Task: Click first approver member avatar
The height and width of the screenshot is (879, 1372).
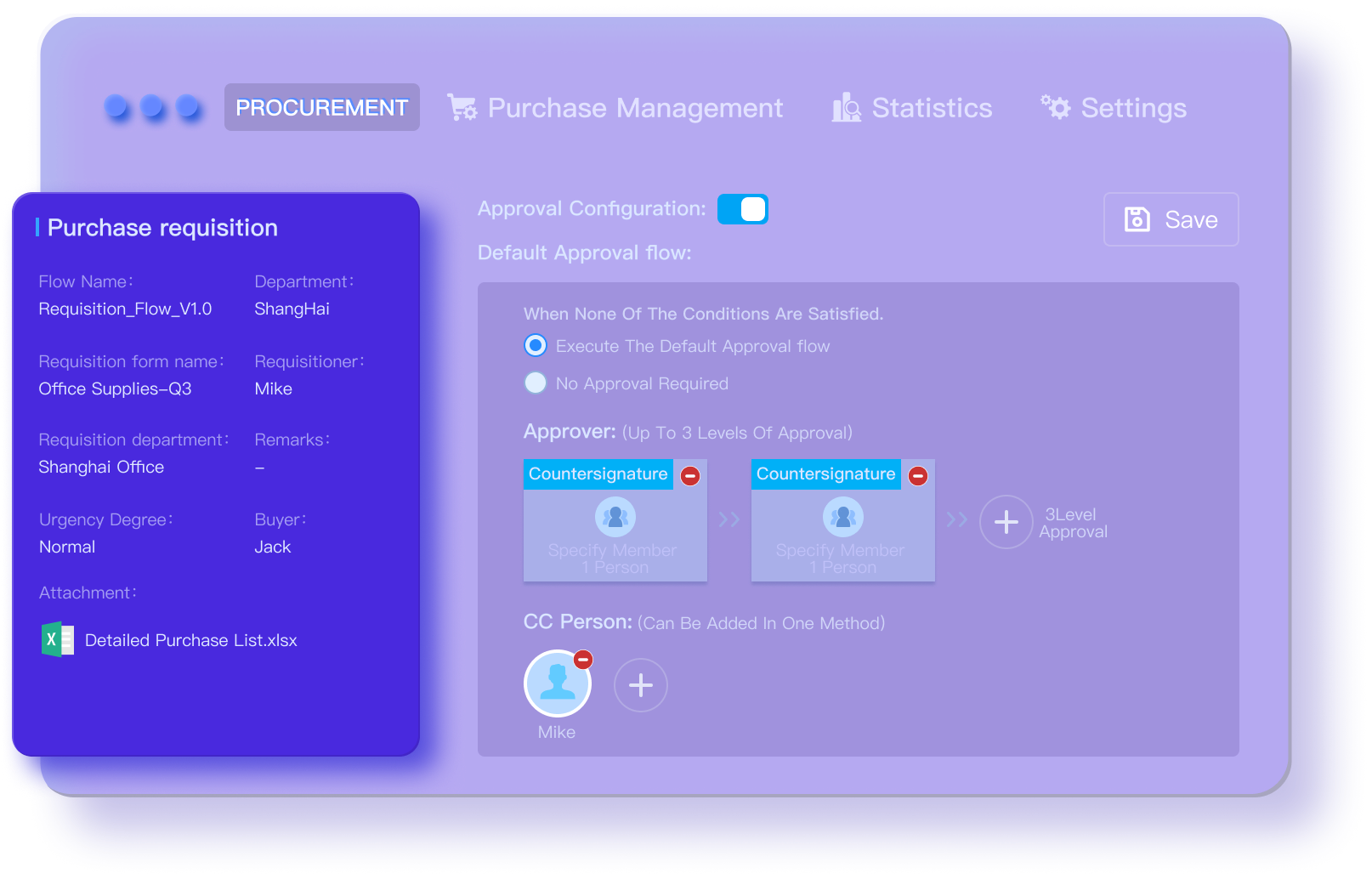Action: point(615,516)
